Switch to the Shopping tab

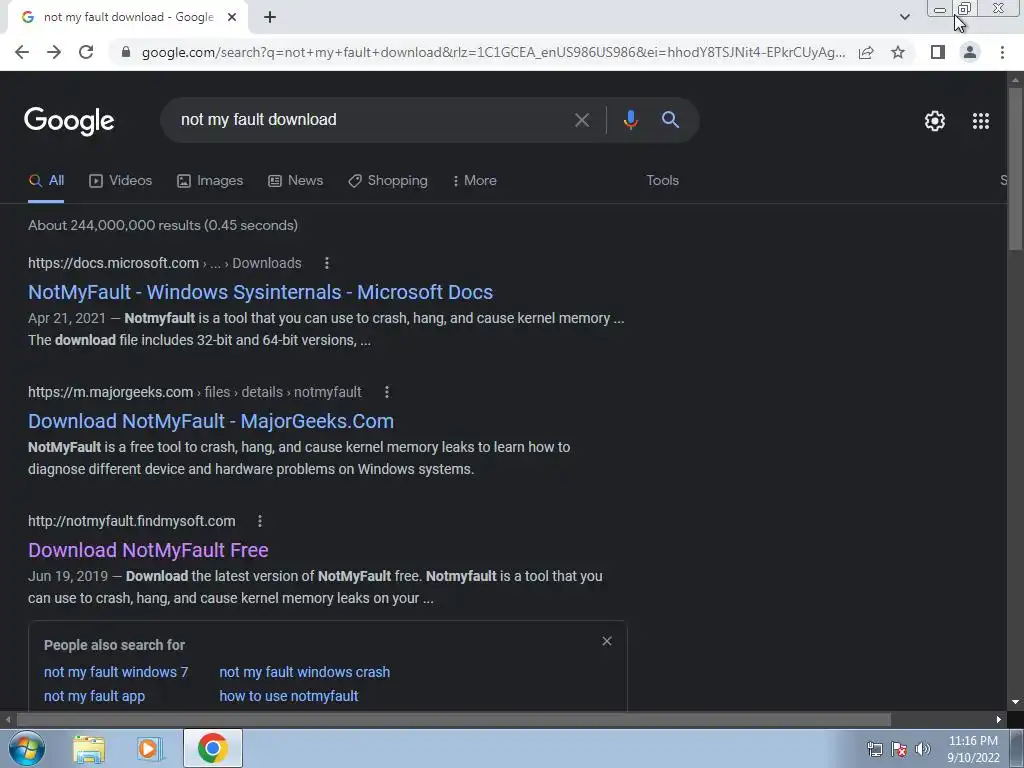point(388,181)
